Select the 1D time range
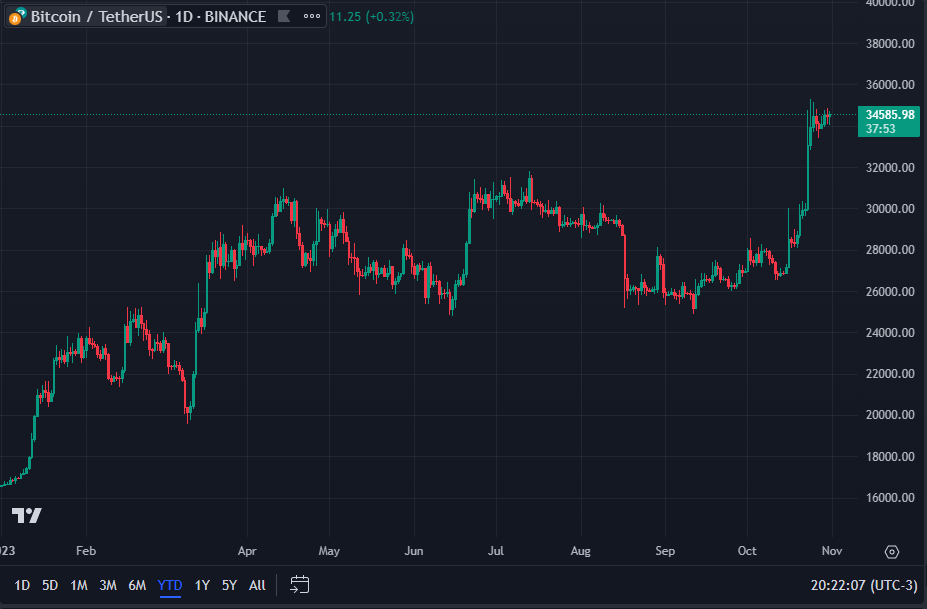The image size is (927, 609). click(22, 585)
